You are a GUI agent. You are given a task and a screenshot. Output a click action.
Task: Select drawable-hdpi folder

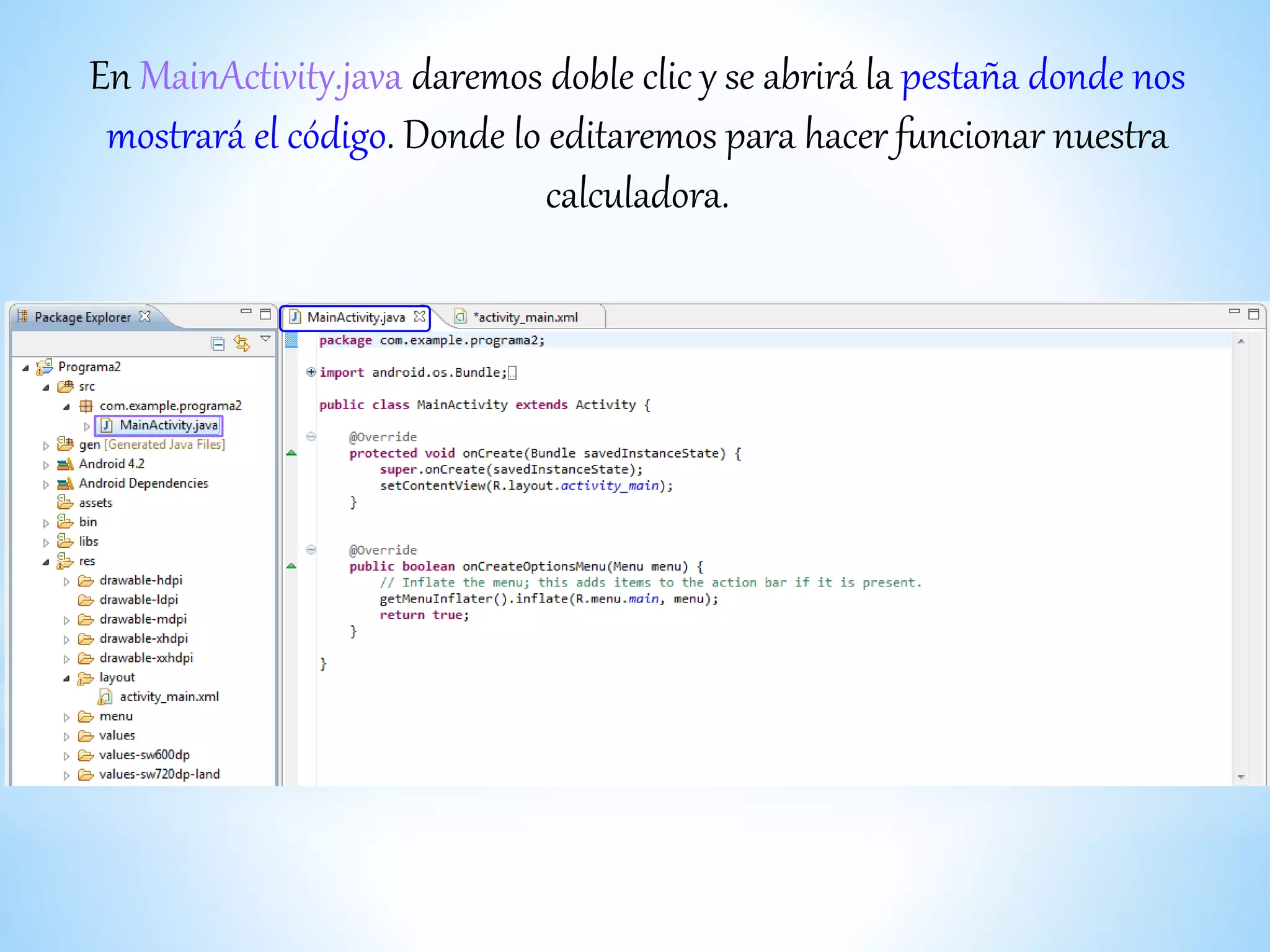click(130, 581)
